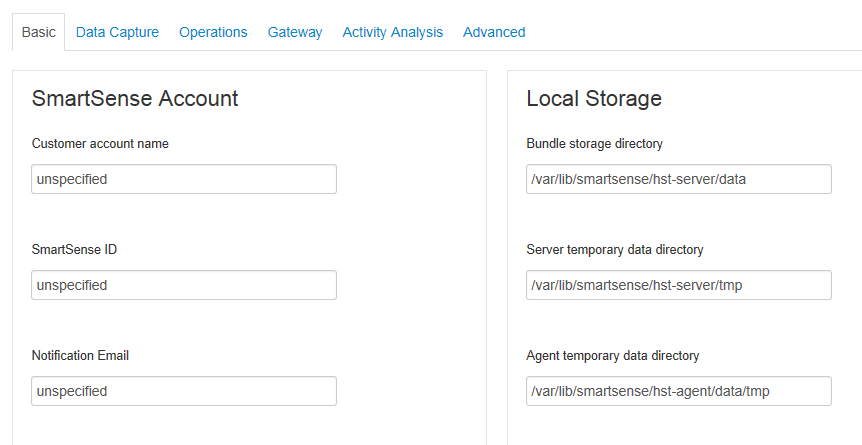
Task: Click the "Server temporary data directory" label
Action: click(x=615, y=249)
